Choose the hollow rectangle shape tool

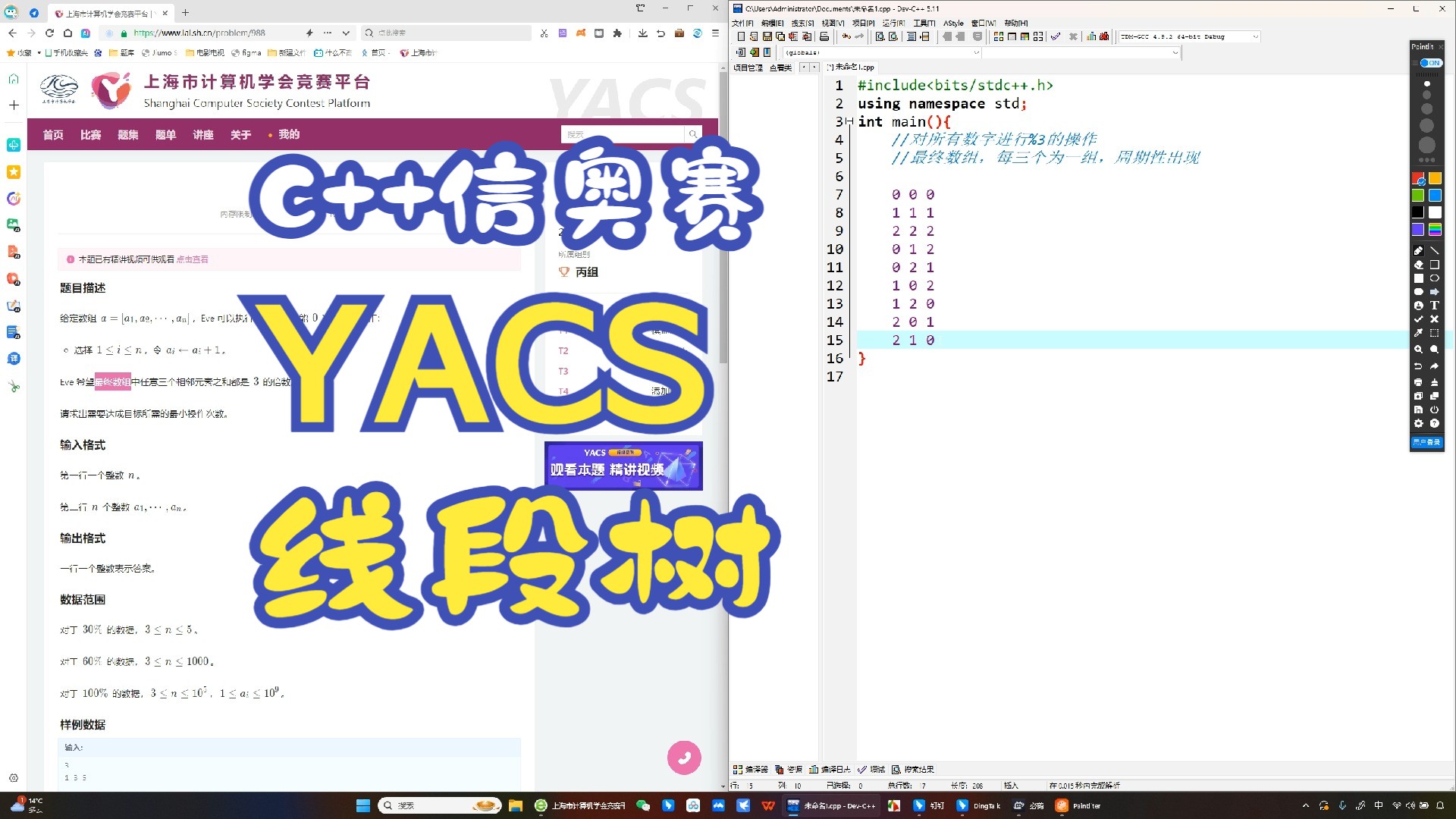click(x=1434, y=265)
